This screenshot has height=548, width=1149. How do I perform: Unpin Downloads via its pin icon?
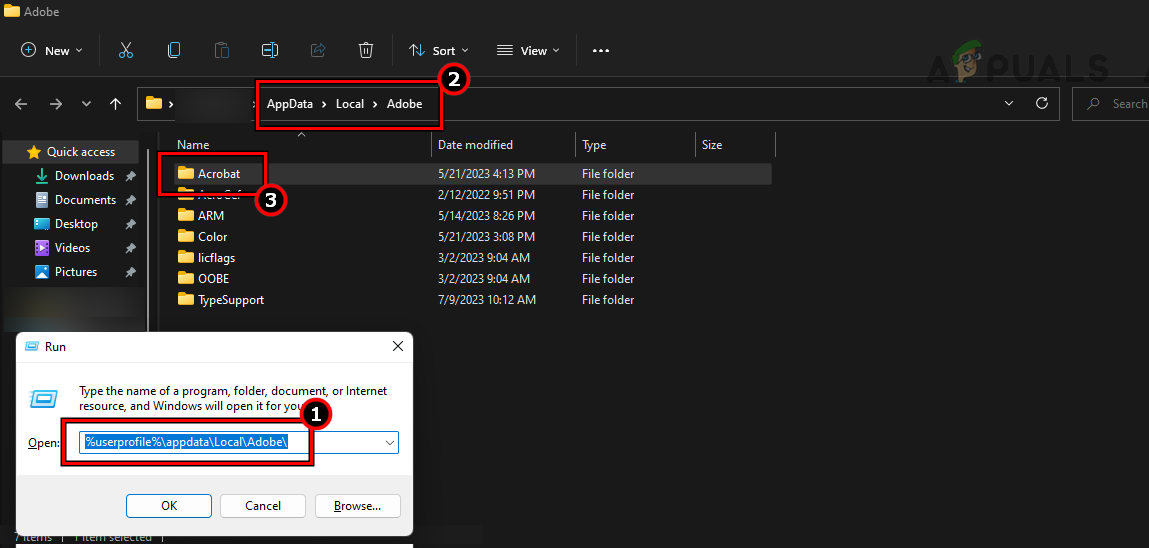[x=130, y=176]
